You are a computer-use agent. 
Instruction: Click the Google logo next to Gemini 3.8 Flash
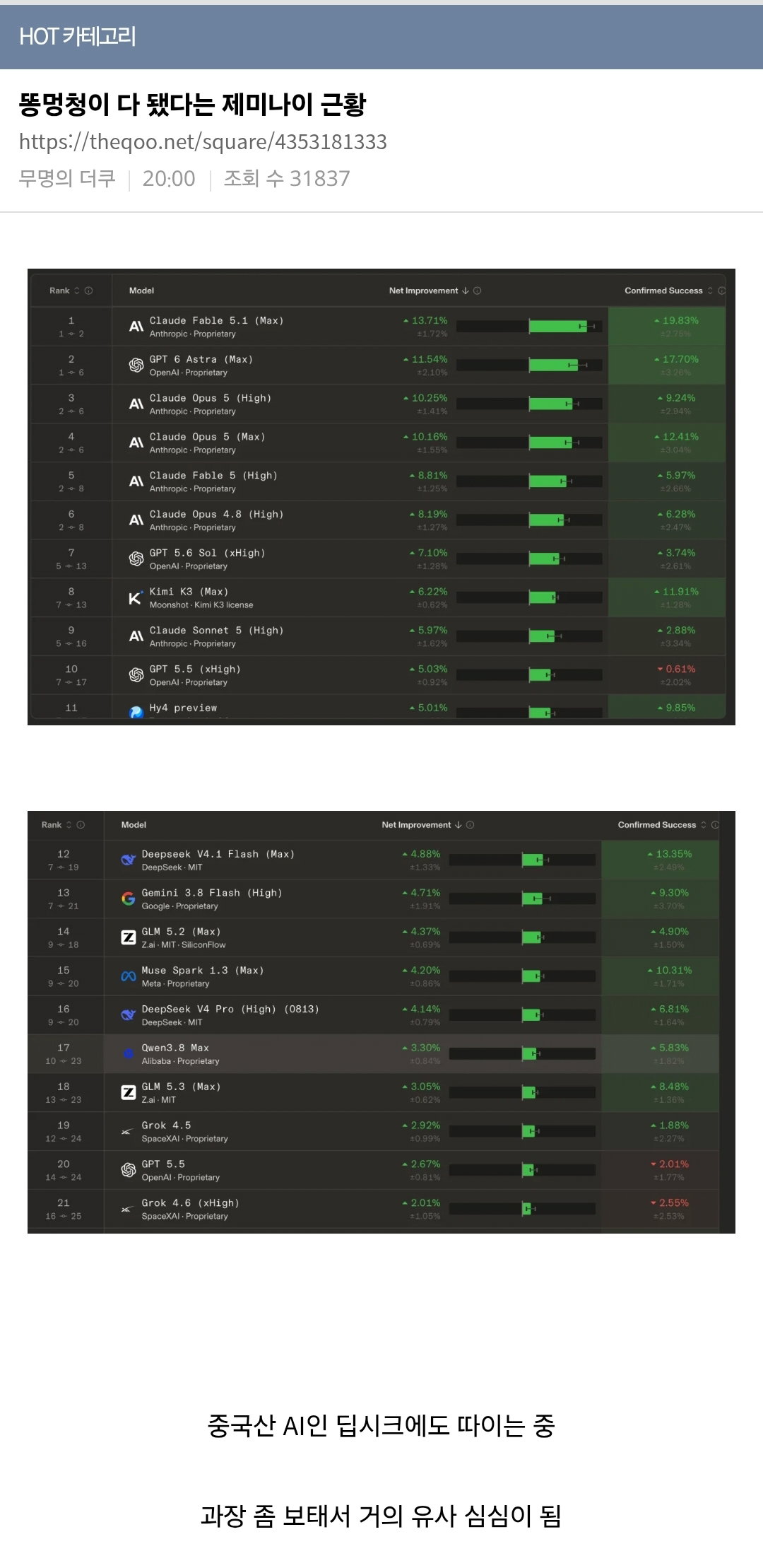point(129,899)
